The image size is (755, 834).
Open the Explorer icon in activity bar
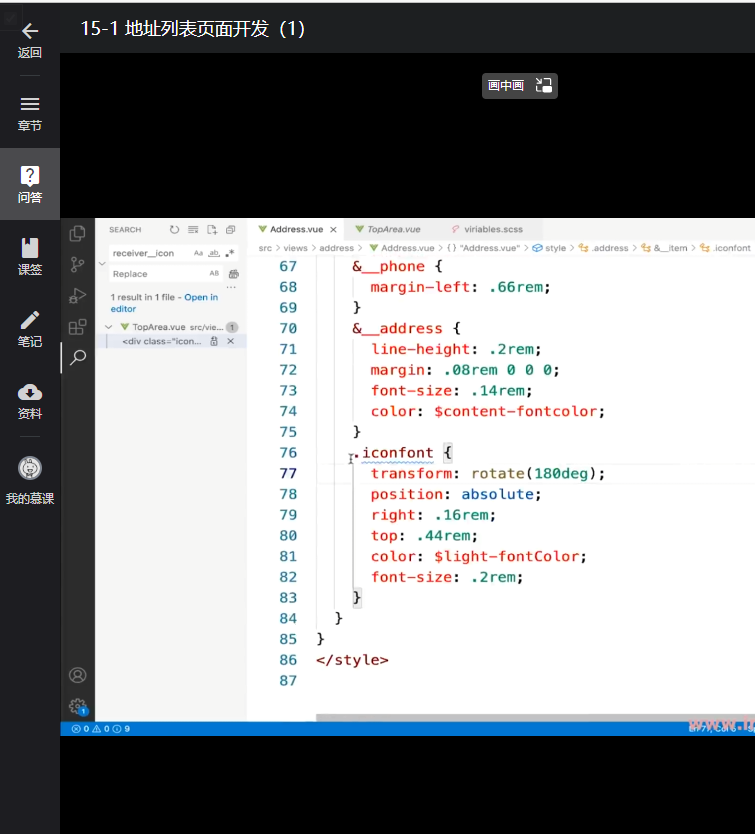78,233
